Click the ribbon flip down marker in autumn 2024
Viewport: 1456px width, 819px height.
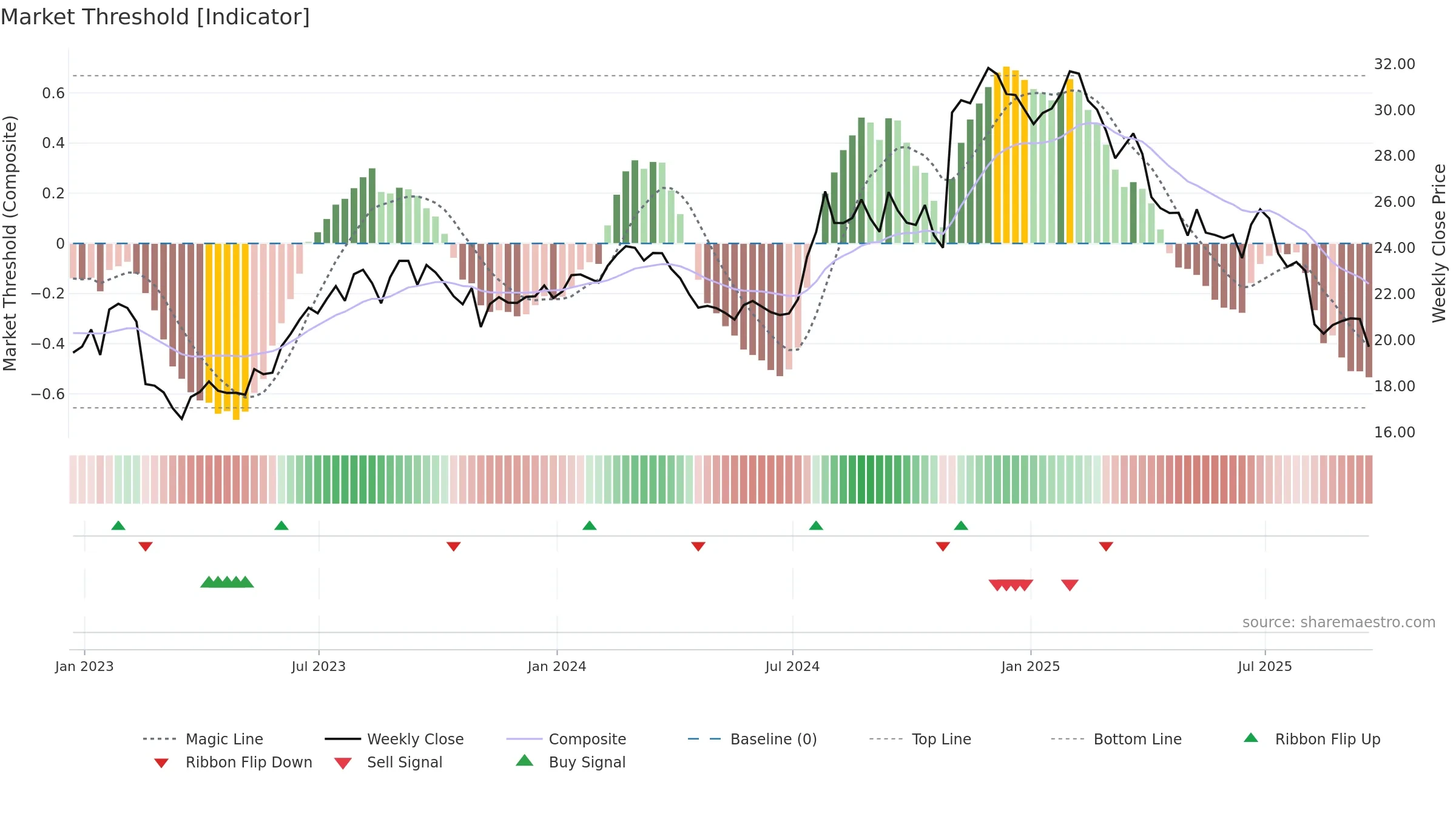coord(943,547)
